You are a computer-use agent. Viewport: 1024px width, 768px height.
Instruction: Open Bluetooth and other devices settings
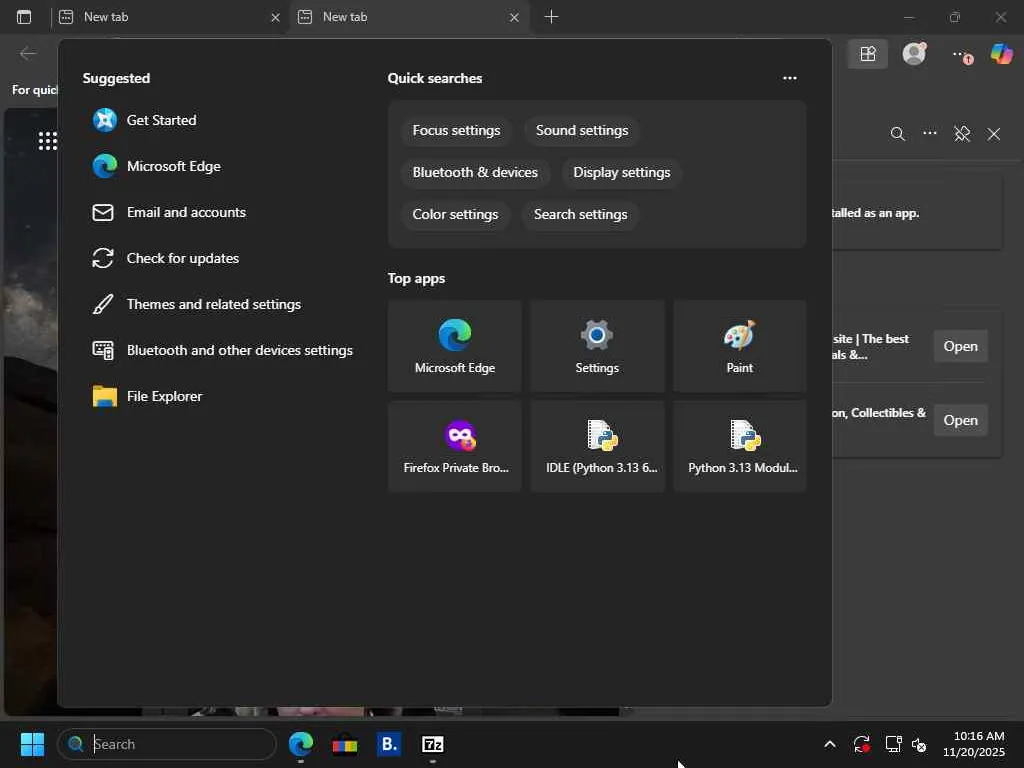click(x=222, y=351)
